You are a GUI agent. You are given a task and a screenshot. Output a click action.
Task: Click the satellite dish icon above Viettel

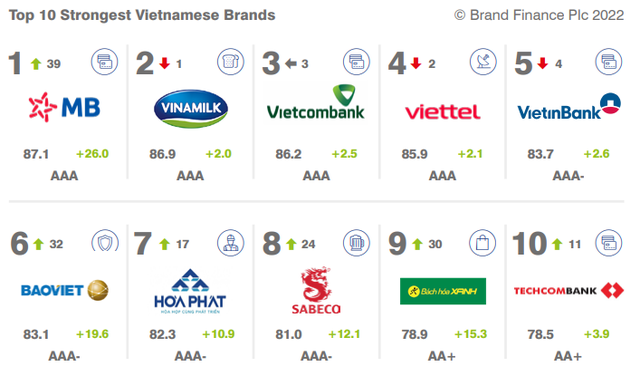tap(483, 62)
